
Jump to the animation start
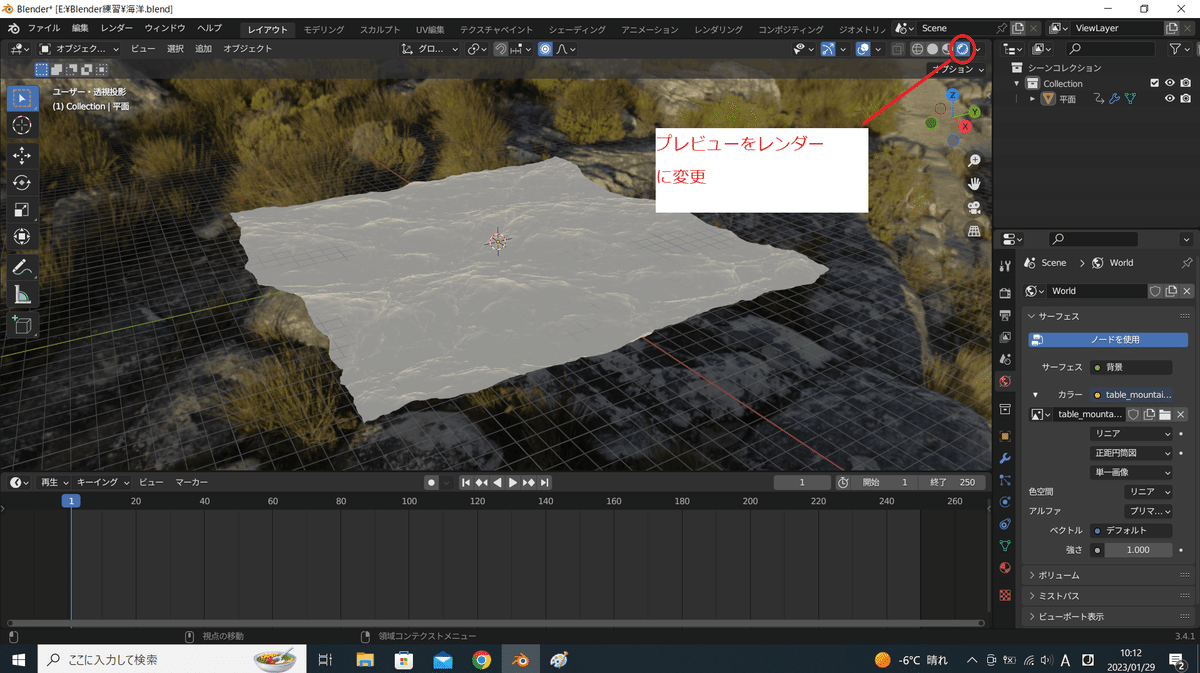click(x=466, y=482)
